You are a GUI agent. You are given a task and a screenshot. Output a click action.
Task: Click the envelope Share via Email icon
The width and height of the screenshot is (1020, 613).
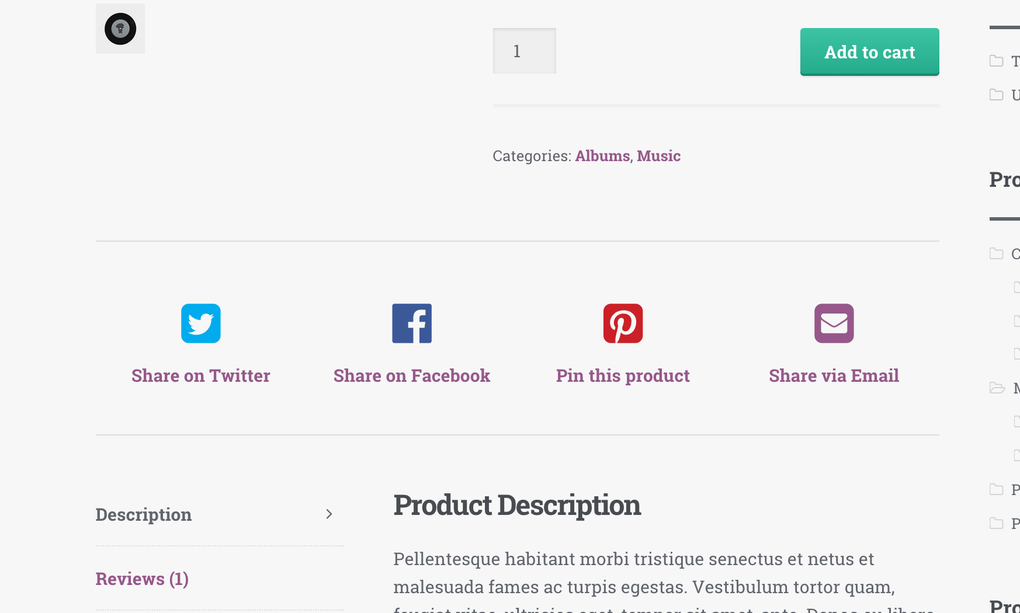pos(833,323)
